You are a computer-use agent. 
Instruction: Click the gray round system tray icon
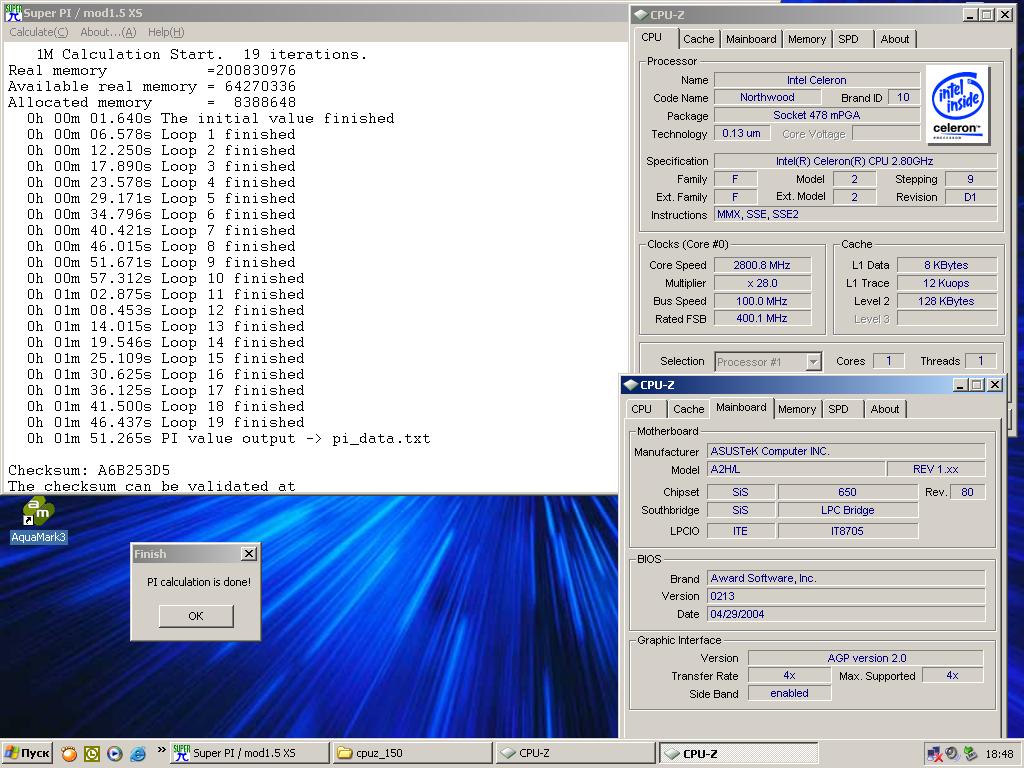[952, 754]
